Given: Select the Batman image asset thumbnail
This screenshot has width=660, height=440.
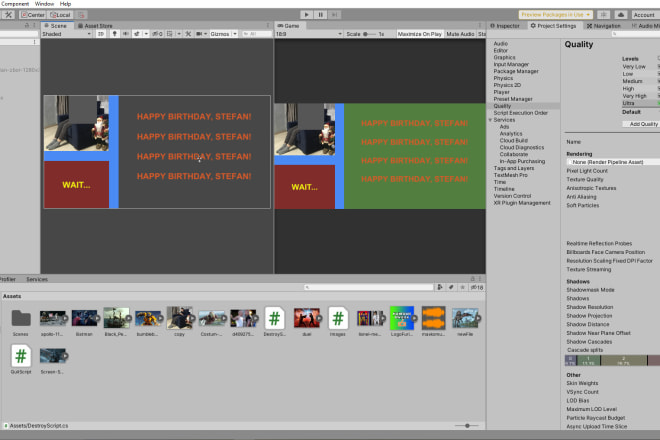Looking at the screenshot, I should point(84,318).
